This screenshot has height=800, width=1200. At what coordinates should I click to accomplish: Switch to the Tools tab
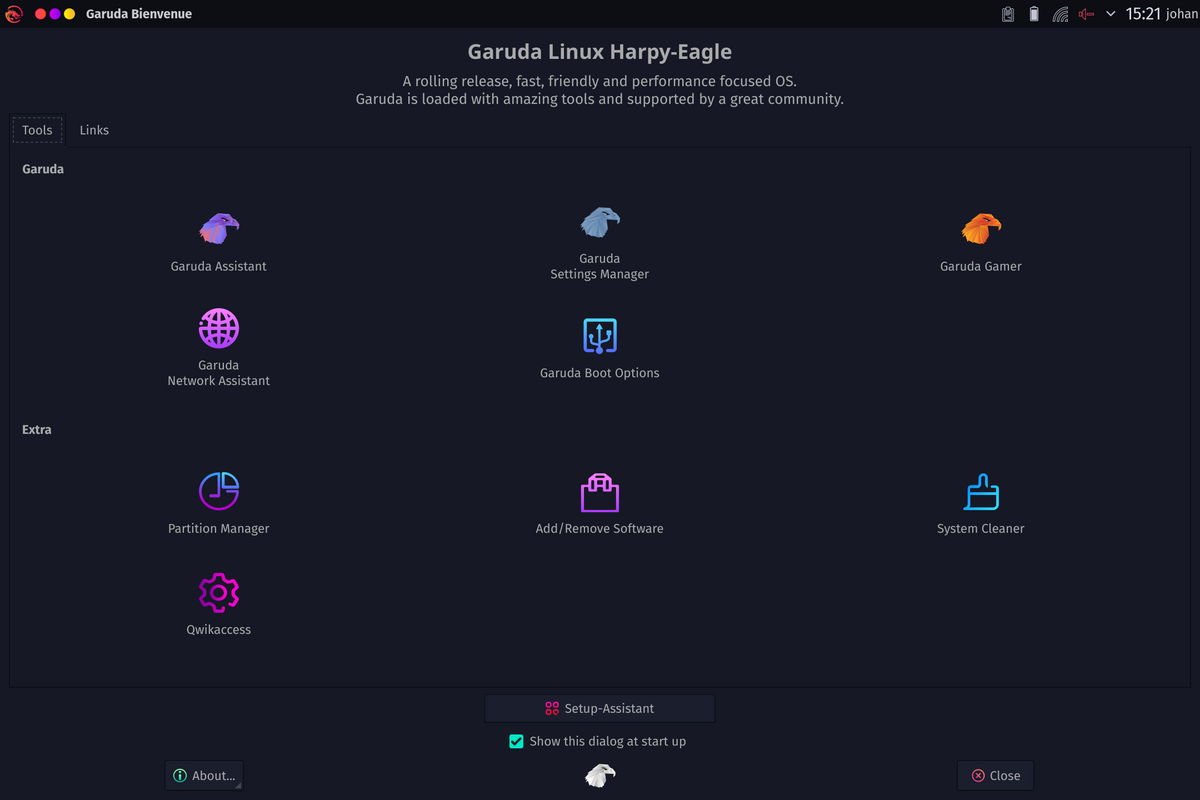coord(37,130)
